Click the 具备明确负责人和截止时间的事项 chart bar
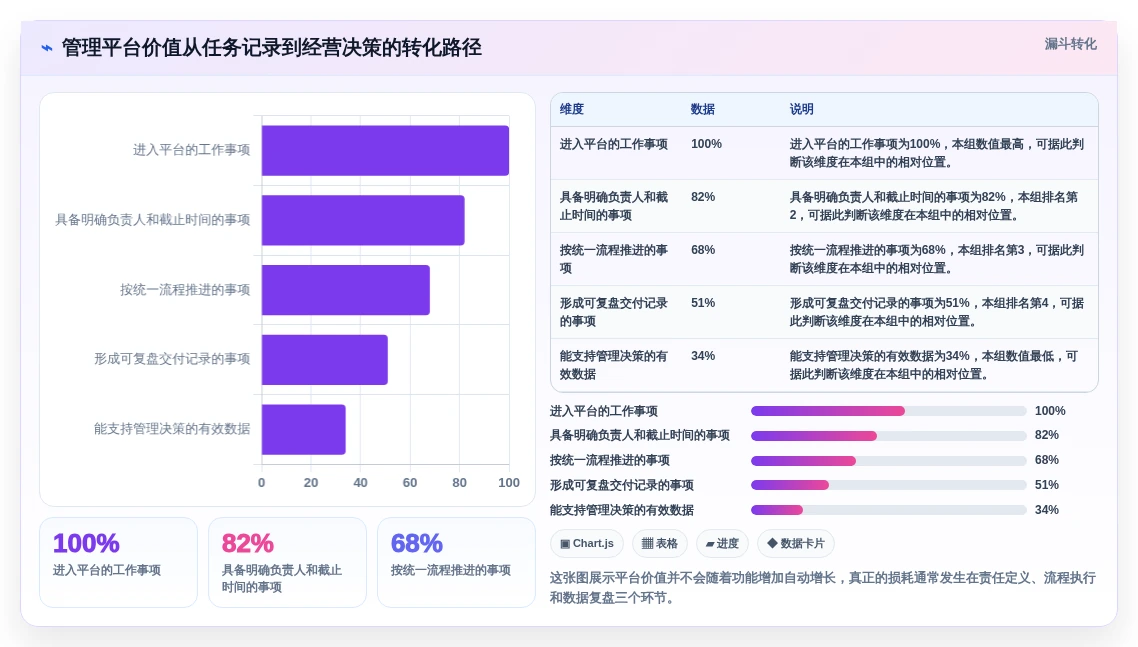Image resolution: width=1138 pixels, height=647 pixels. click(363, 220)
